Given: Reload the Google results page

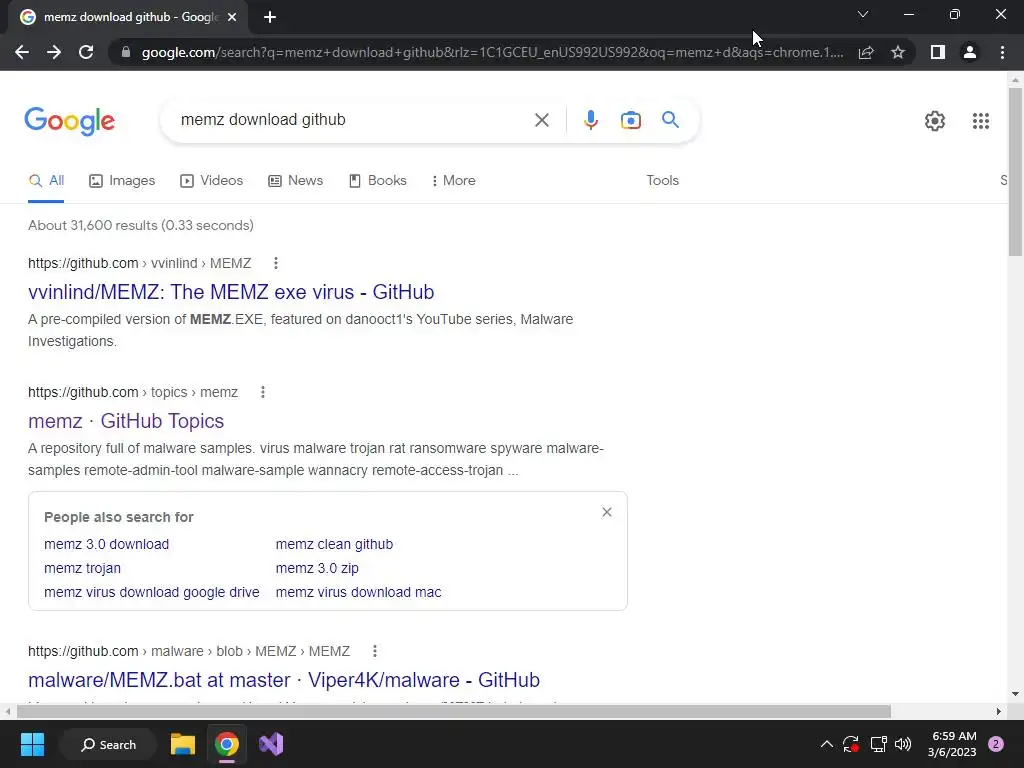Looking at the screenshot, I should tap(86, 52).
